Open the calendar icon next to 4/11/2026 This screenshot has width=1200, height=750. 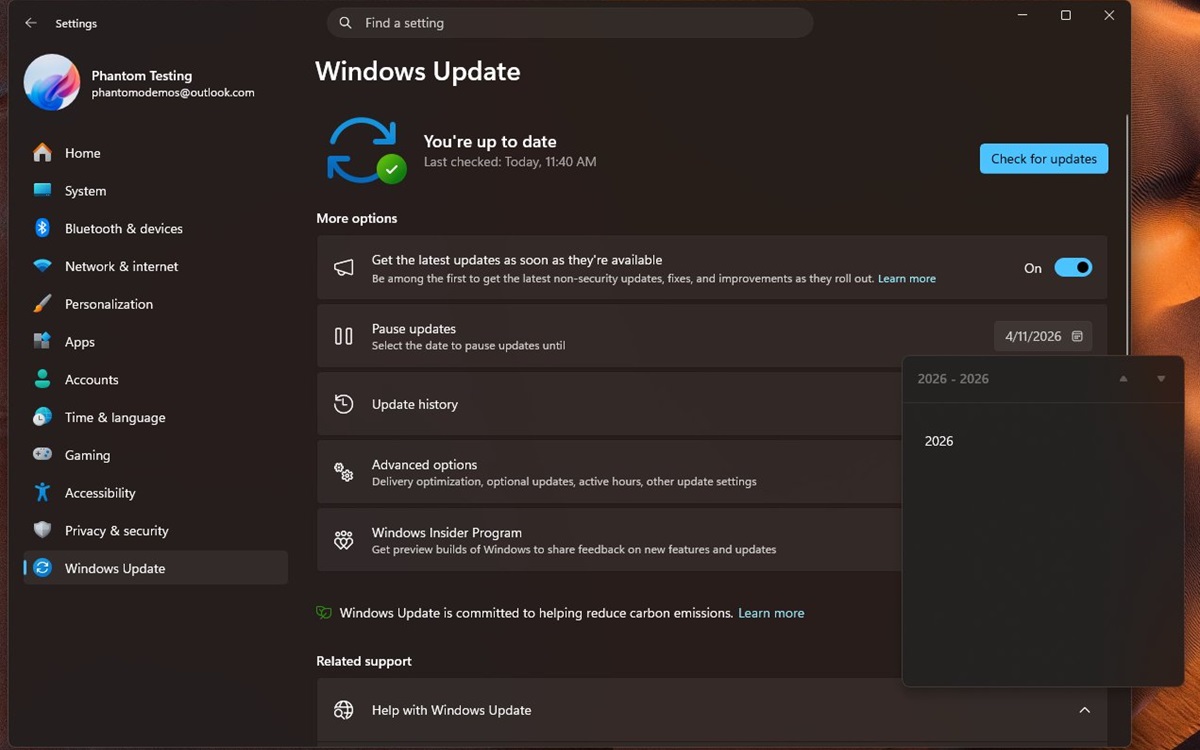pyautogui.click(x=1077, y=336)
